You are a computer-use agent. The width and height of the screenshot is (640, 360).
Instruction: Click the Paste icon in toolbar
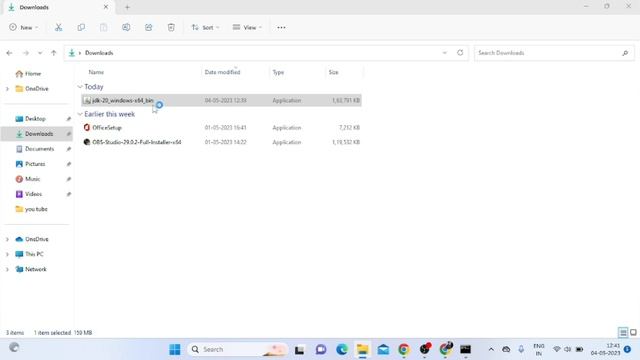click(103, 27)
